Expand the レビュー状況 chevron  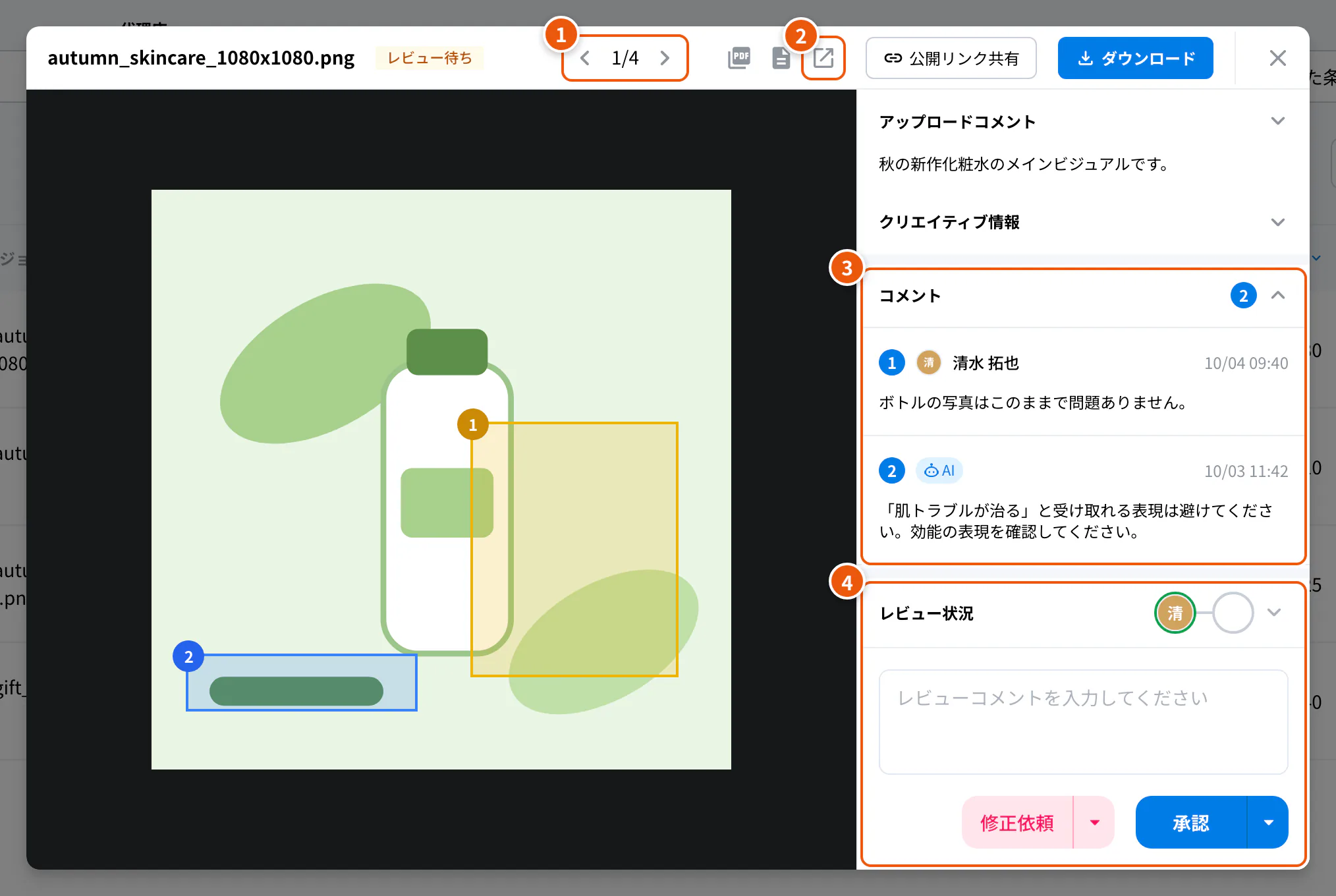pos(1274,613)
